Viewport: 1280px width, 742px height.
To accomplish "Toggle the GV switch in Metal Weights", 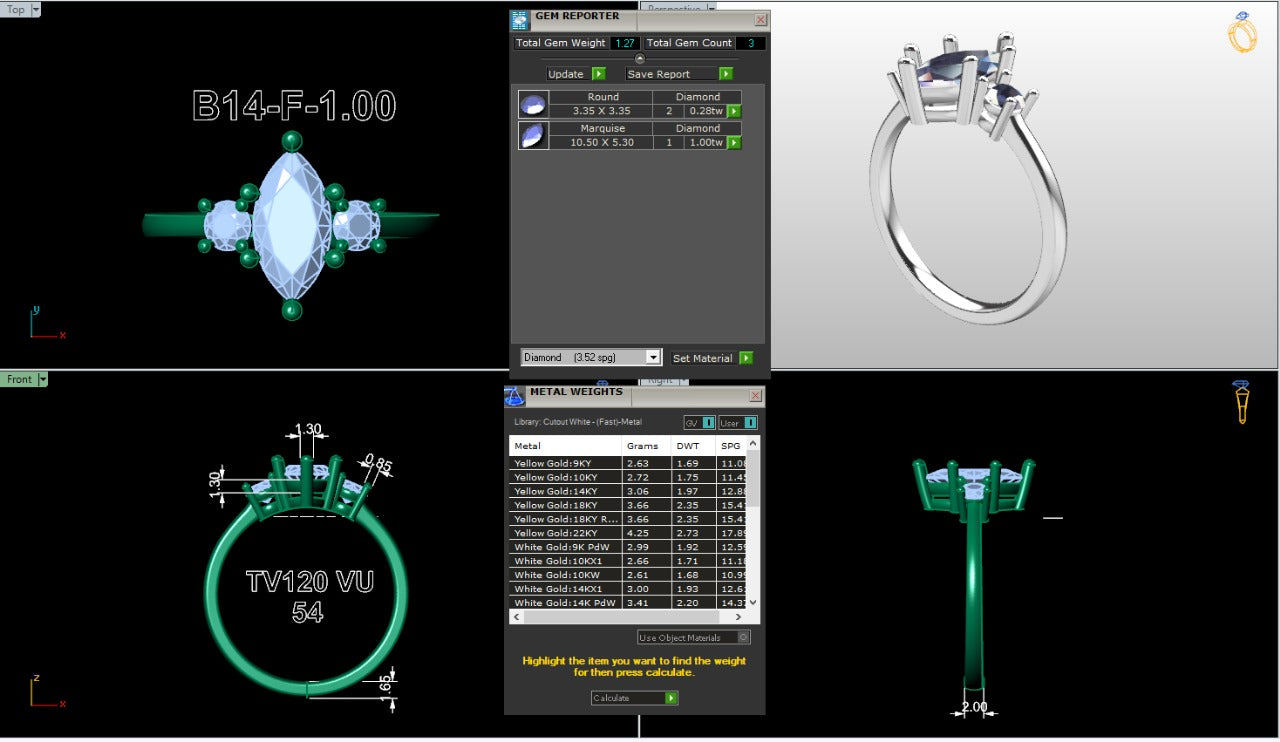I will pyautogui.click(x=700, y=423).
